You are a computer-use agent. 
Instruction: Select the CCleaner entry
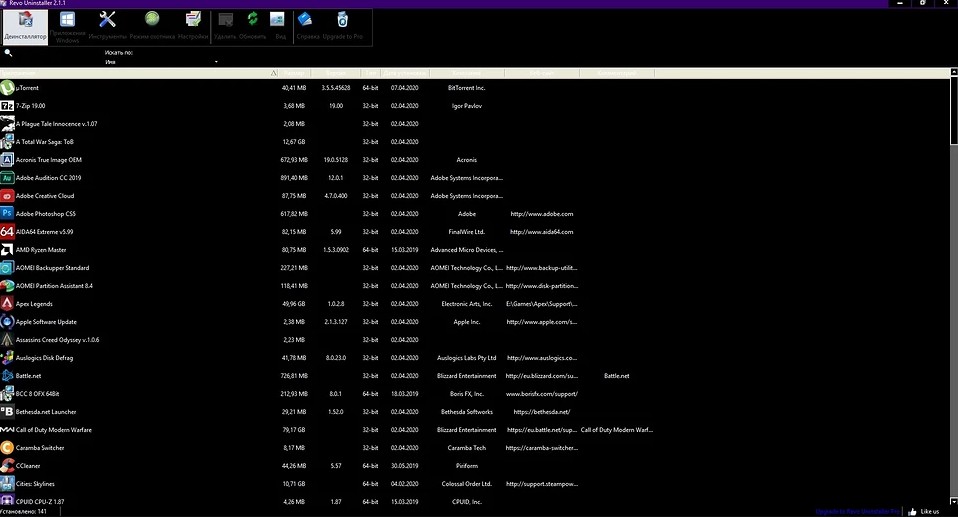(x=28, y=466)
